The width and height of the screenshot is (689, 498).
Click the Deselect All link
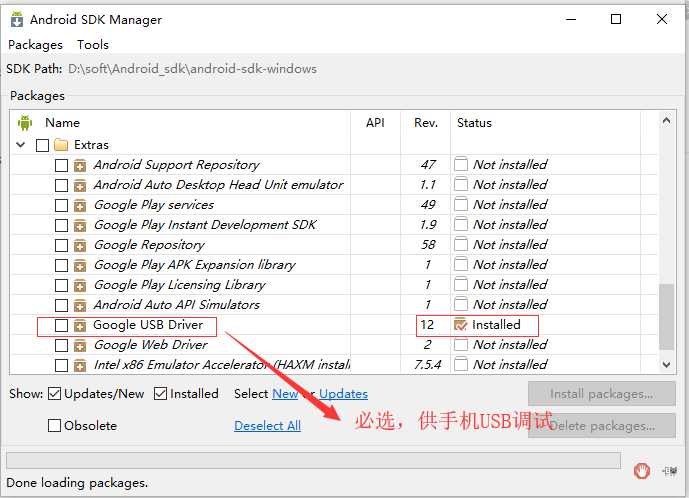tap(267, 425)
